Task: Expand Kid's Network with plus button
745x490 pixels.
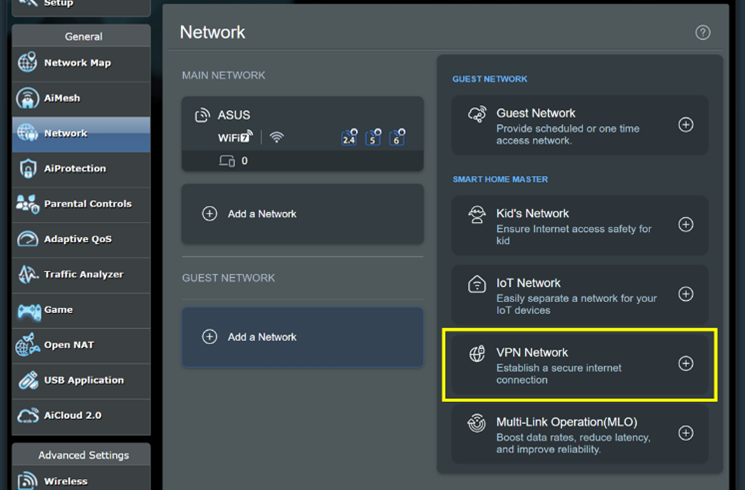Action: click(x=686, y=225)
